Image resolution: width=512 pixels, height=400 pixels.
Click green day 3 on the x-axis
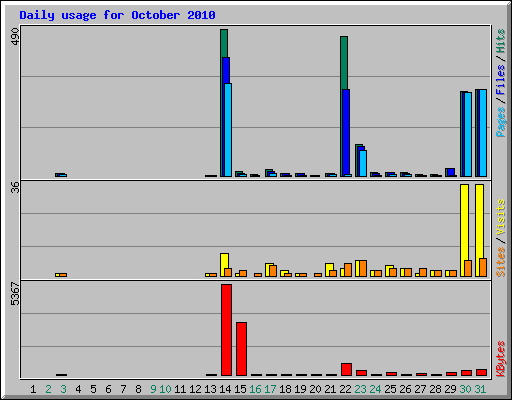(x=63, y=389)
